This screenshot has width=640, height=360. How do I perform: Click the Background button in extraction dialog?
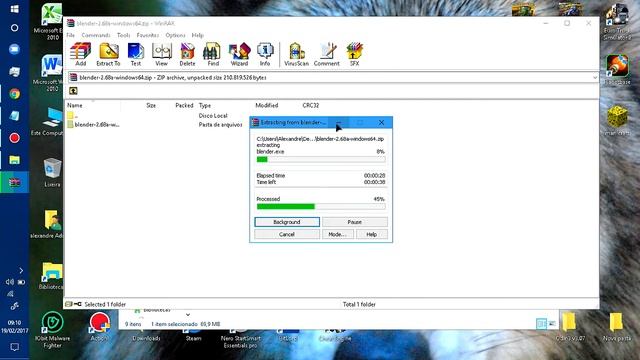pos(287,222)
